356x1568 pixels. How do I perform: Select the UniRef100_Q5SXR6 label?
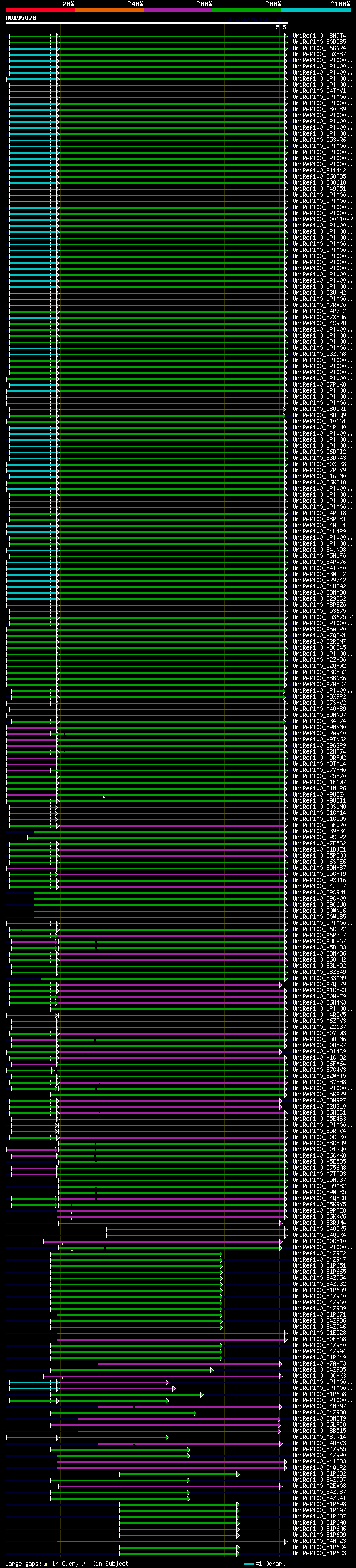(319, 140)
